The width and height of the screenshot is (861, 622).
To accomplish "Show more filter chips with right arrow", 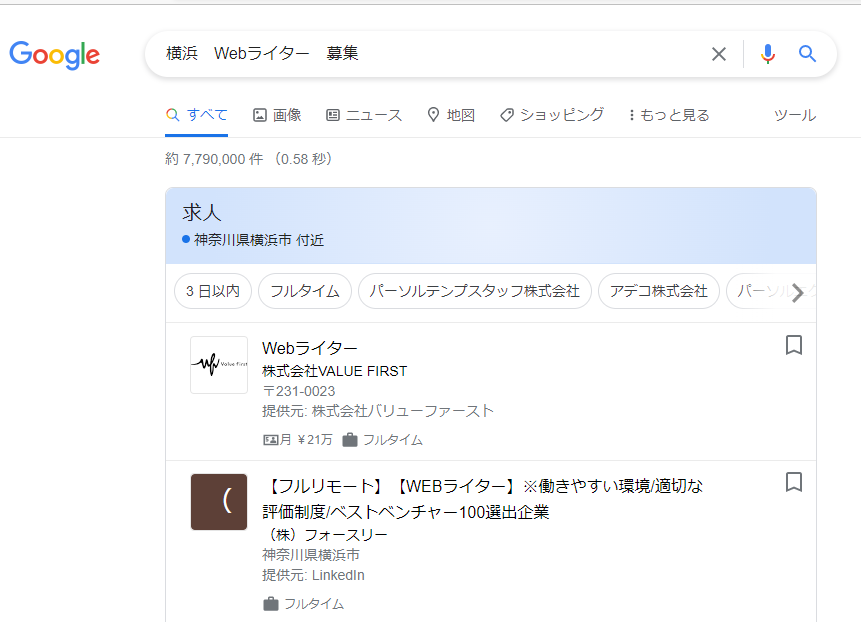I will point(798,293).
